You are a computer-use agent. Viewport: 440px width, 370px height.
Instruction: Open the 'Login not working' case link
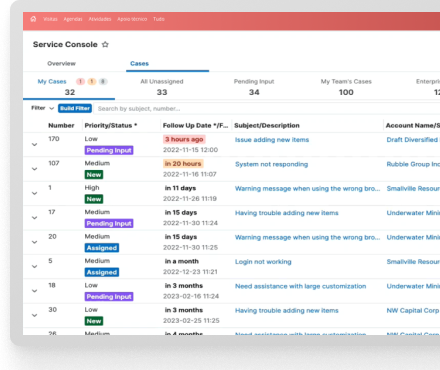click(x=263, y=262)
